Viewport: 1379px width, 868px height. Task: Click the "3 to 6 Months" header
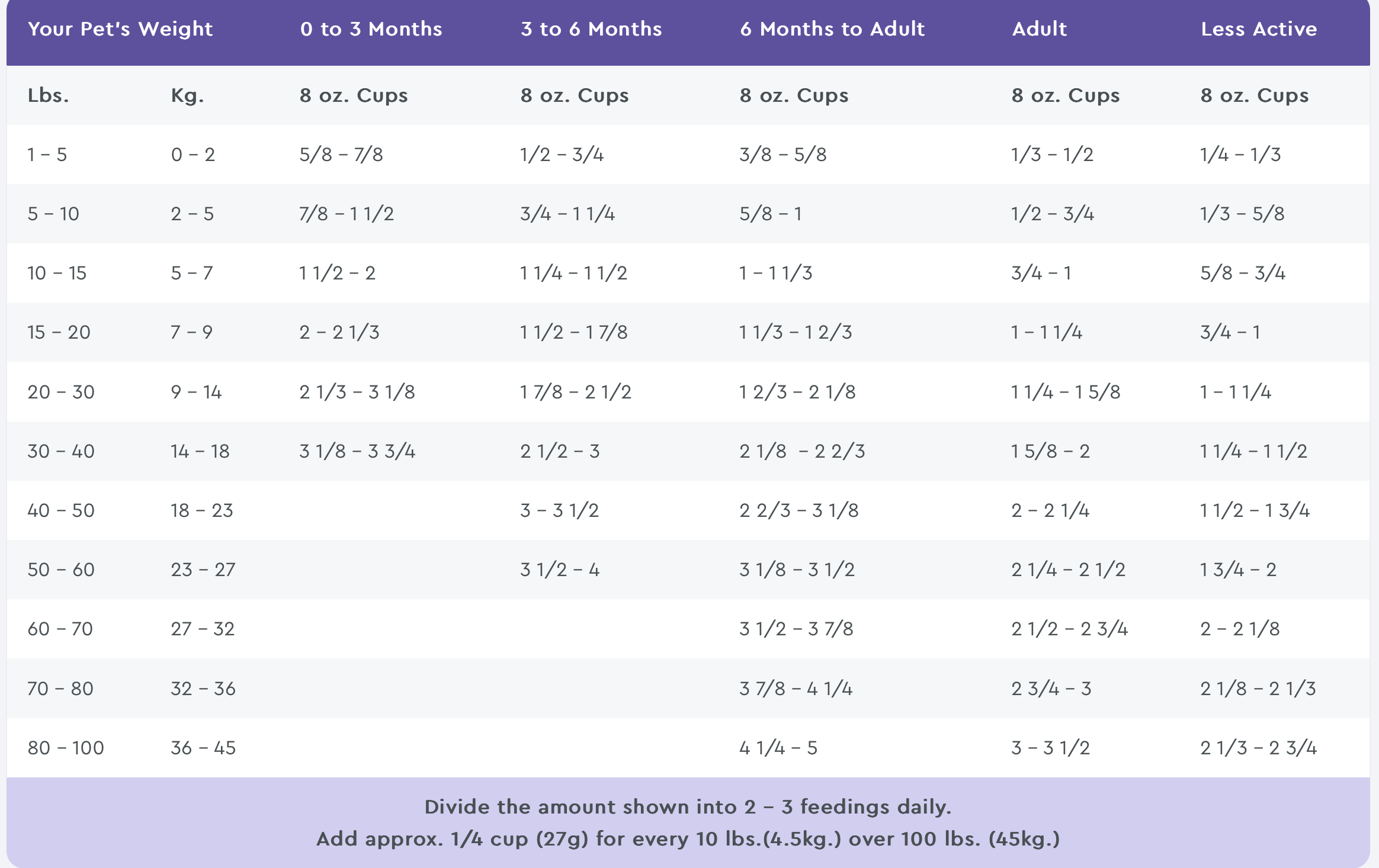point(591,29)
